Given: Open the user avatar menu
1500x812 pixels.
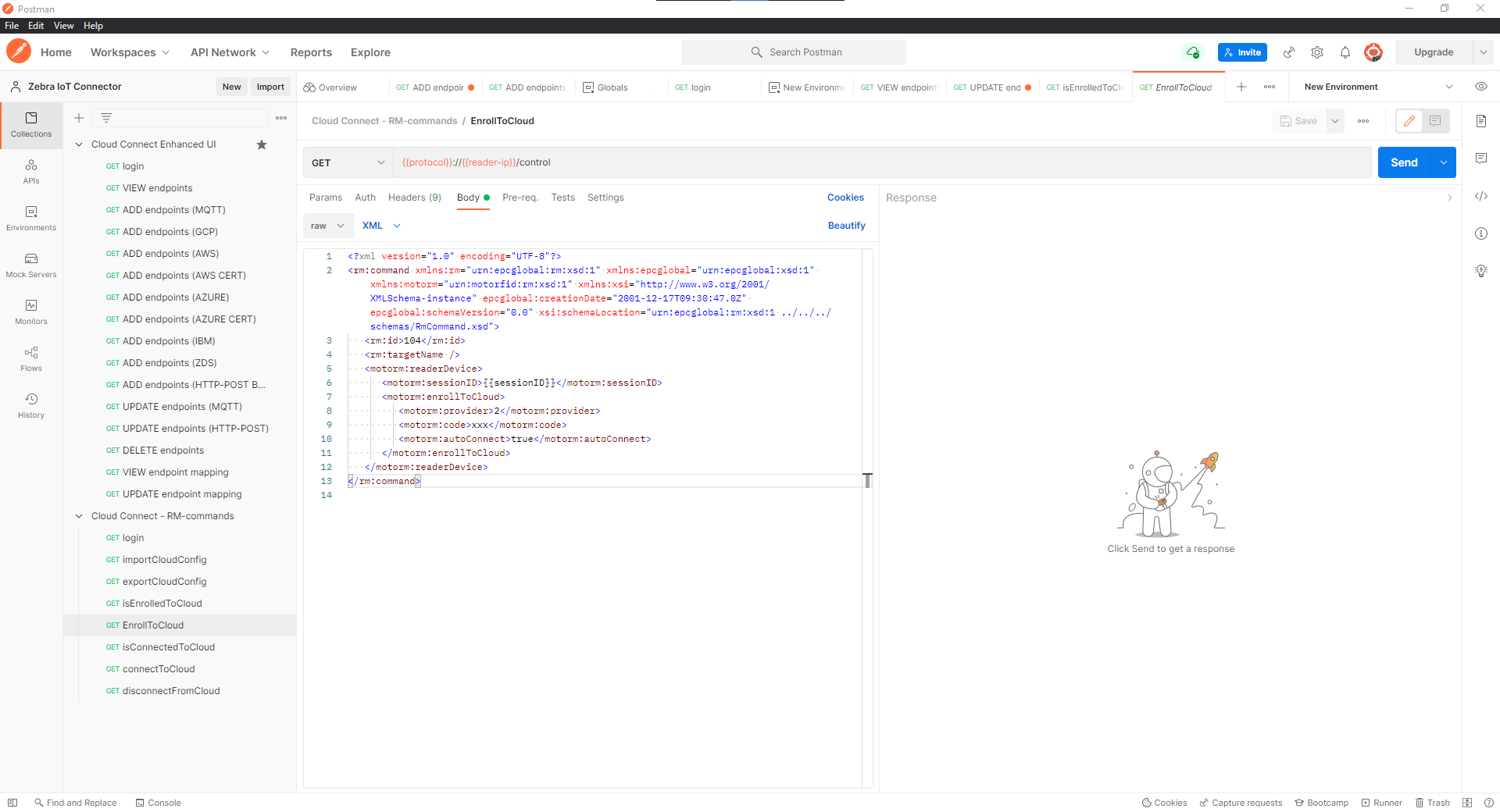Looking at the screenshot, I should pyautogui.click(x=1373, y=52).
